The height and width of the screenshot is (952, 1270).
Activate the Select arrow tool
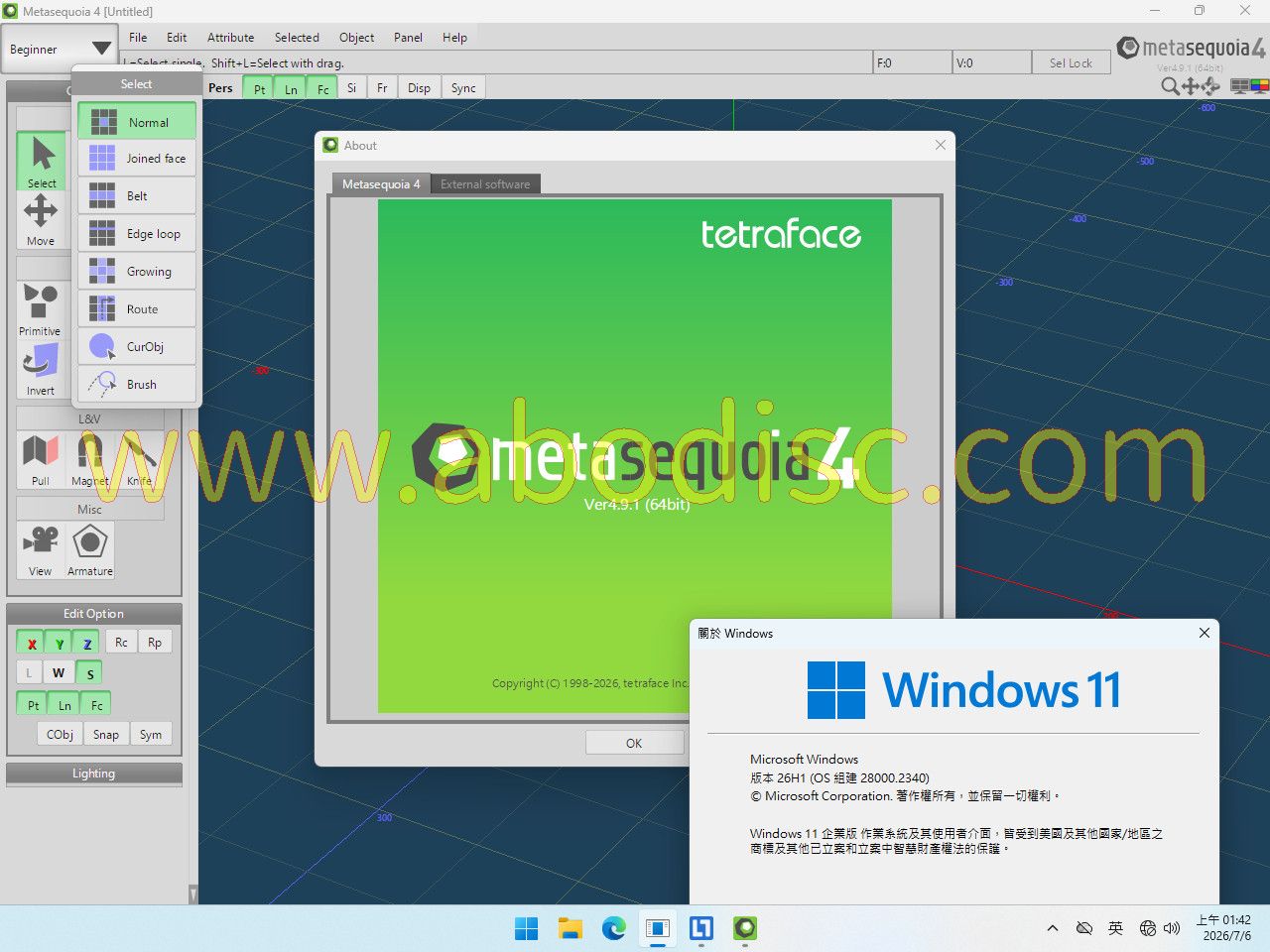point(42,161)
